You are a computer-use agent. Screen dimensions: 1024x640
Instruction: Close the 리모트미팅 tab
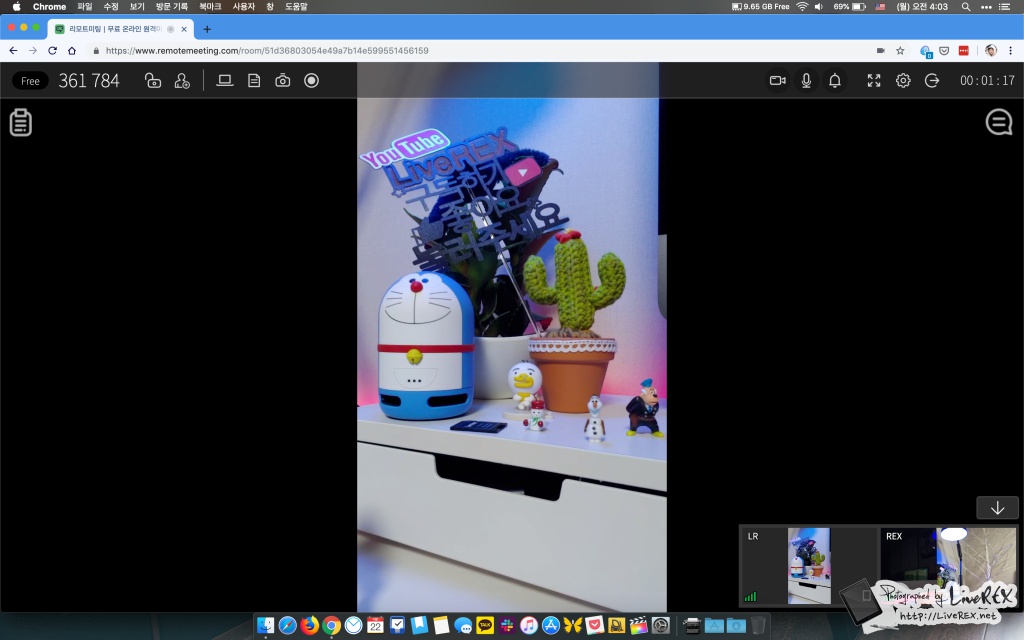pyautogui.click(x=184, y=29)
